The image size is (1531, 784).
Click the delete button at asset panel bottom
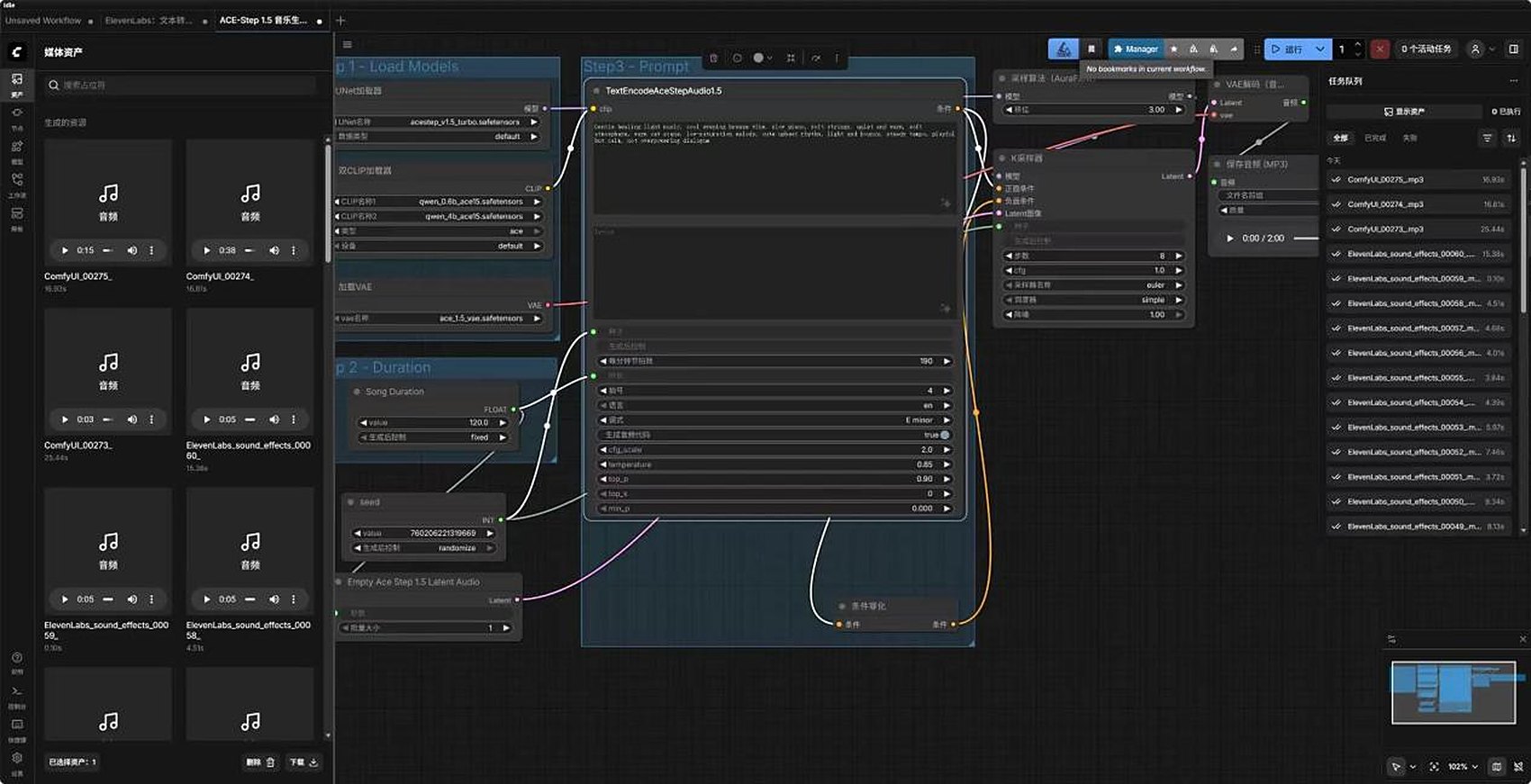click(260, 761)
